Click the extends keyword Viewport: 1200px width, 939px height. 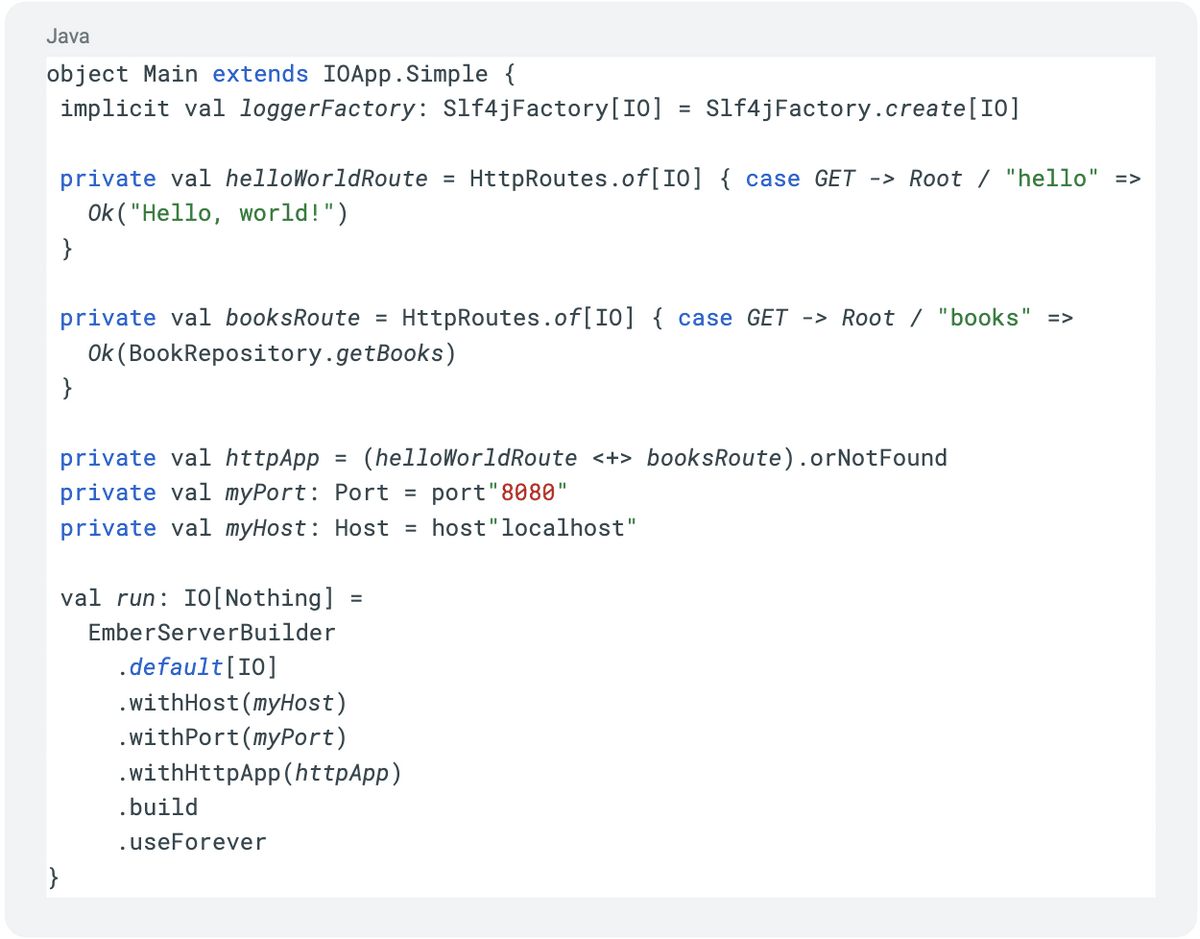(260, 73)
